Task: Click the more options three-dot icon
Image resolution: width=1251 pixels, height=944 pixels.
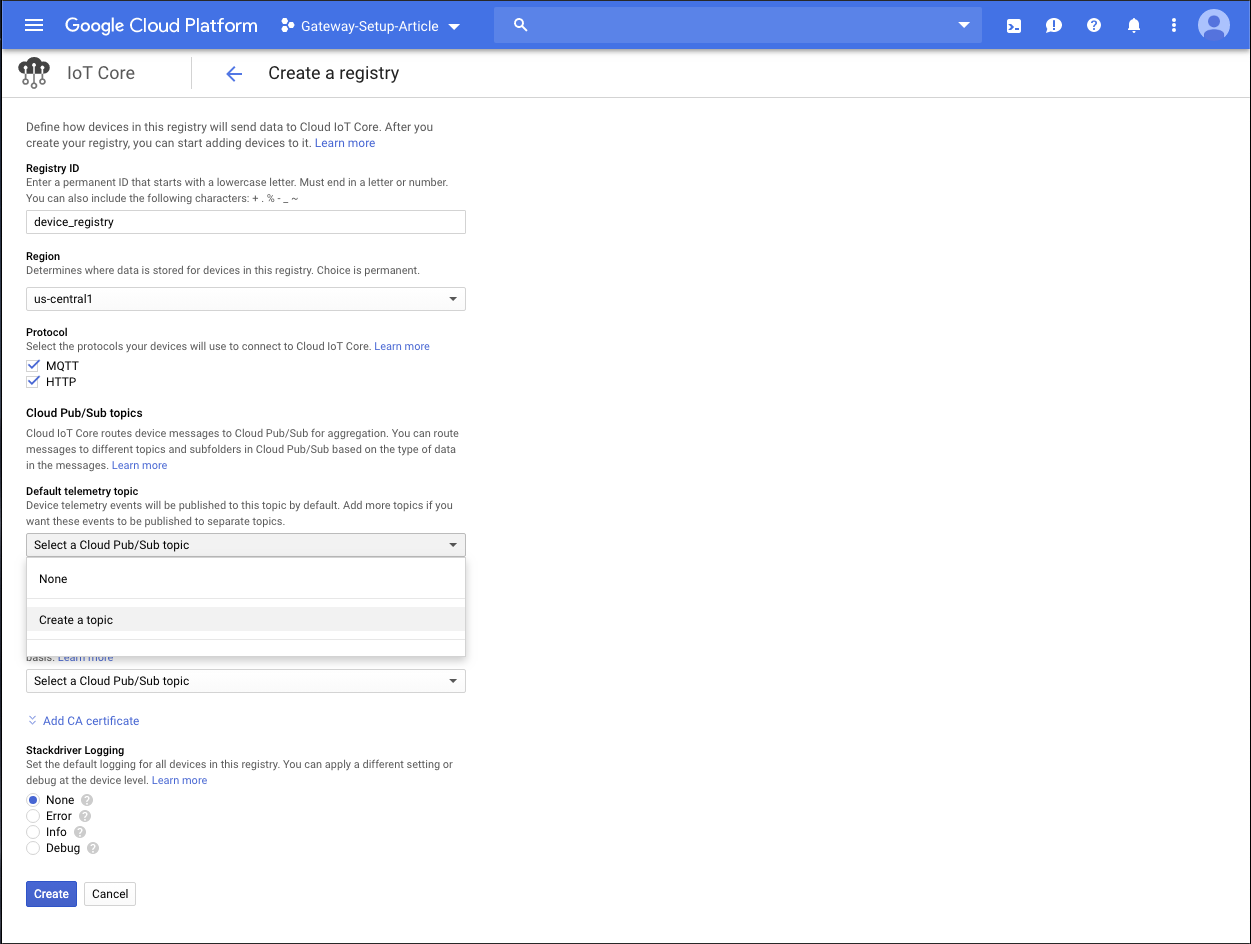Action: (x=1173, y=25)
